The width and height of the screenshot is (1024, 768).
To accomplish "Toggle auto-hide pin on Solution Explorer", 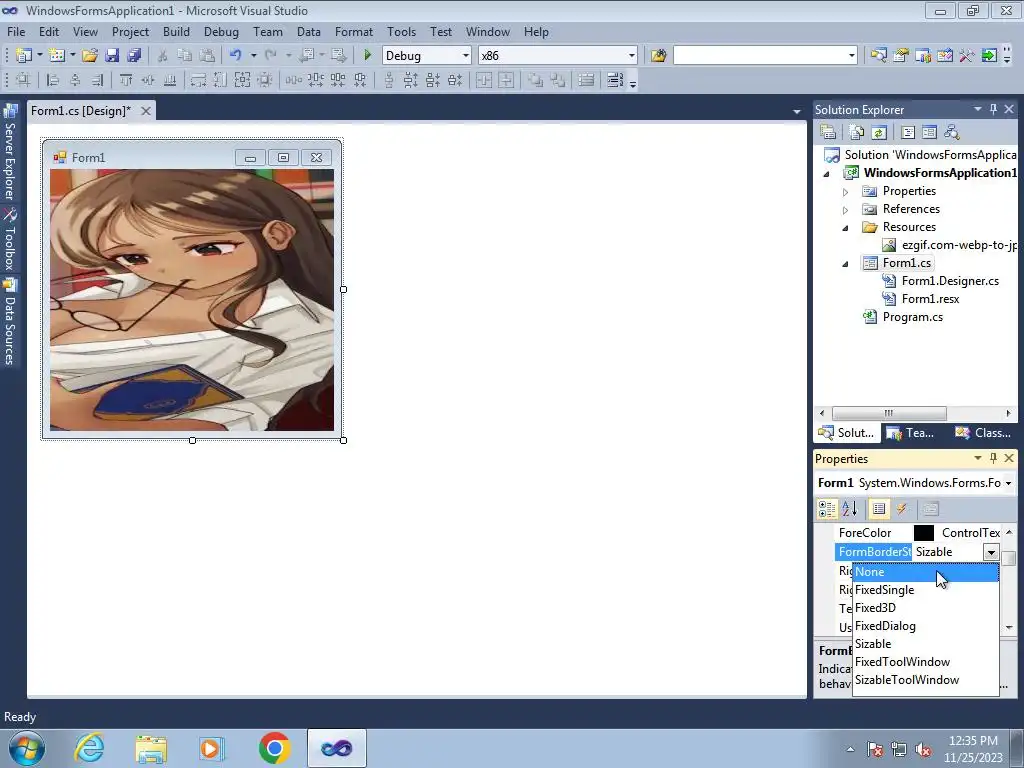I will pyautogui.click(x=993, y=109).
